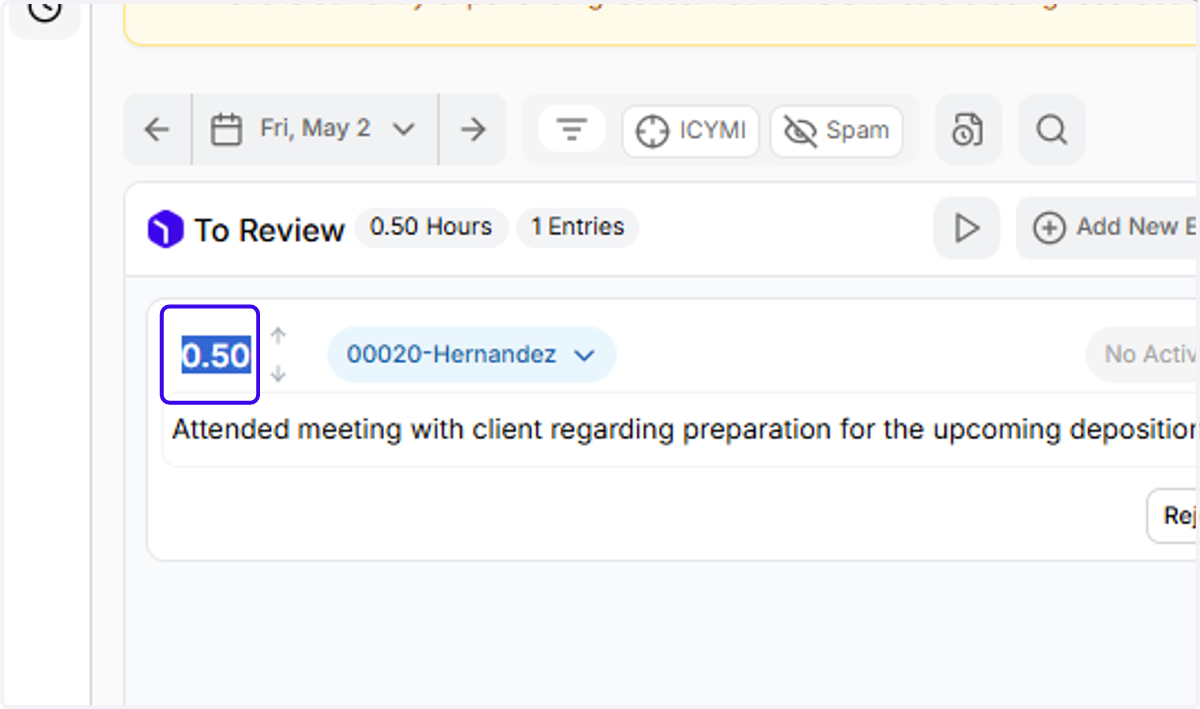The image size is (1200, 709).
Task: Click Add New Entry button
Action: (x=1108, y=228)
